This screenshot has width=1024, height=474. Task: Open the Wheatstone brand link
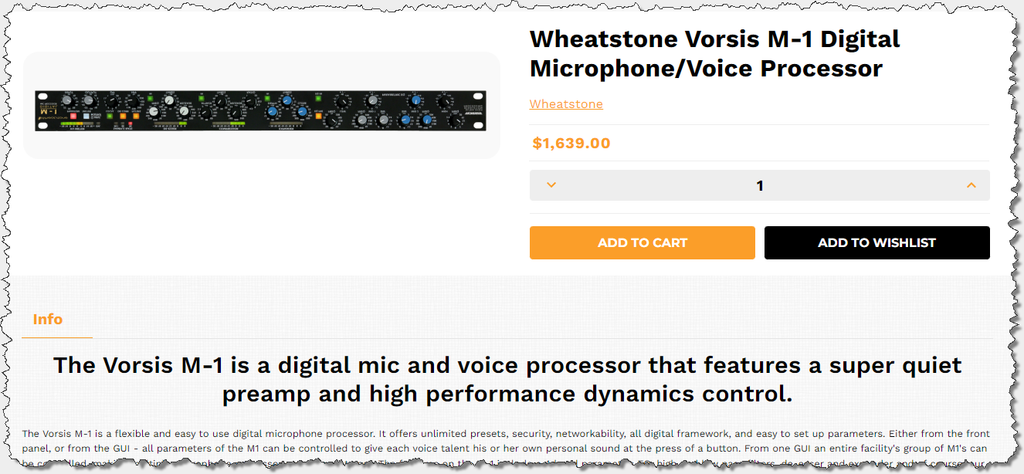566,104
